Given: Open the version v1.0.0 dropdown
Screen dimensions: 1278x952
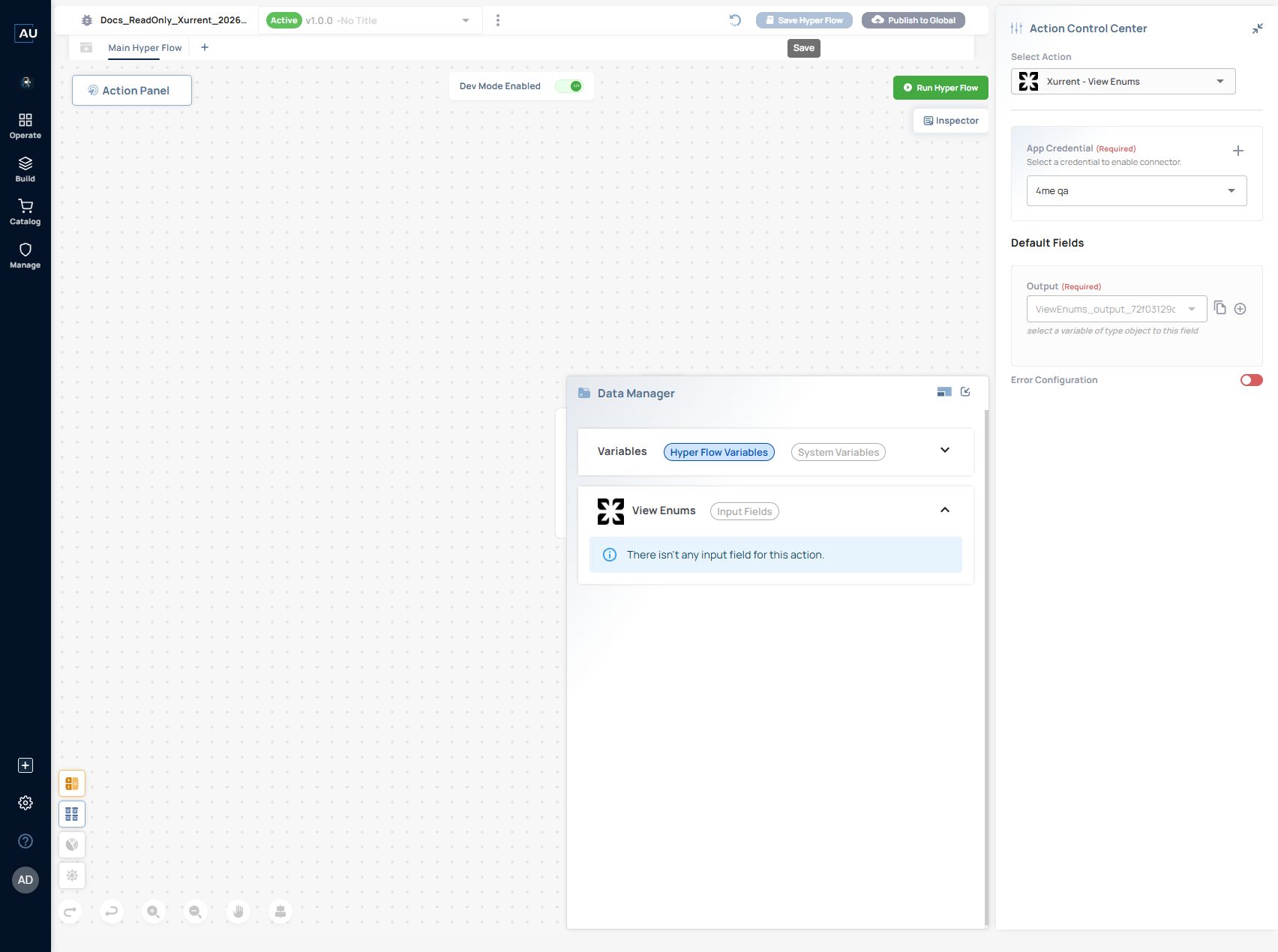Looking at the screenshot, I should click(370, 20).
